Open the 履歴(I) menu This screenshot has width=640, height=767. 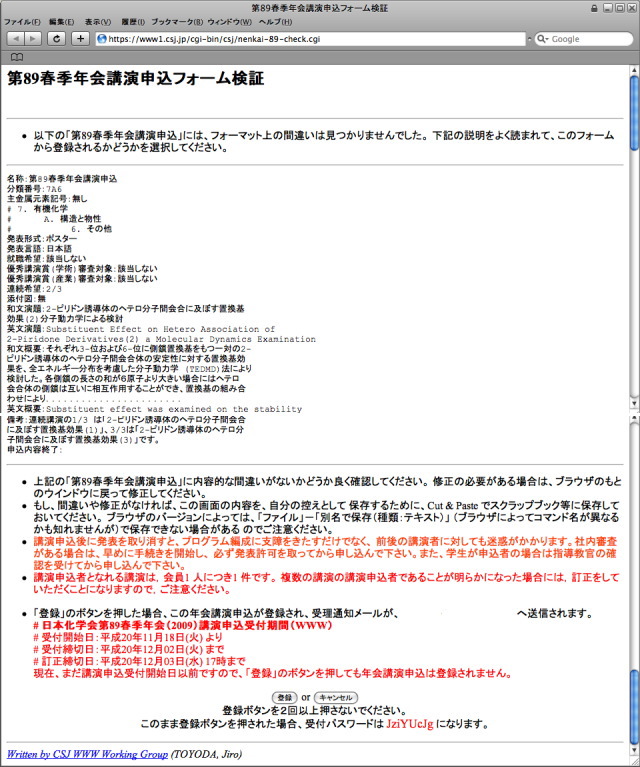coord(134,21)
